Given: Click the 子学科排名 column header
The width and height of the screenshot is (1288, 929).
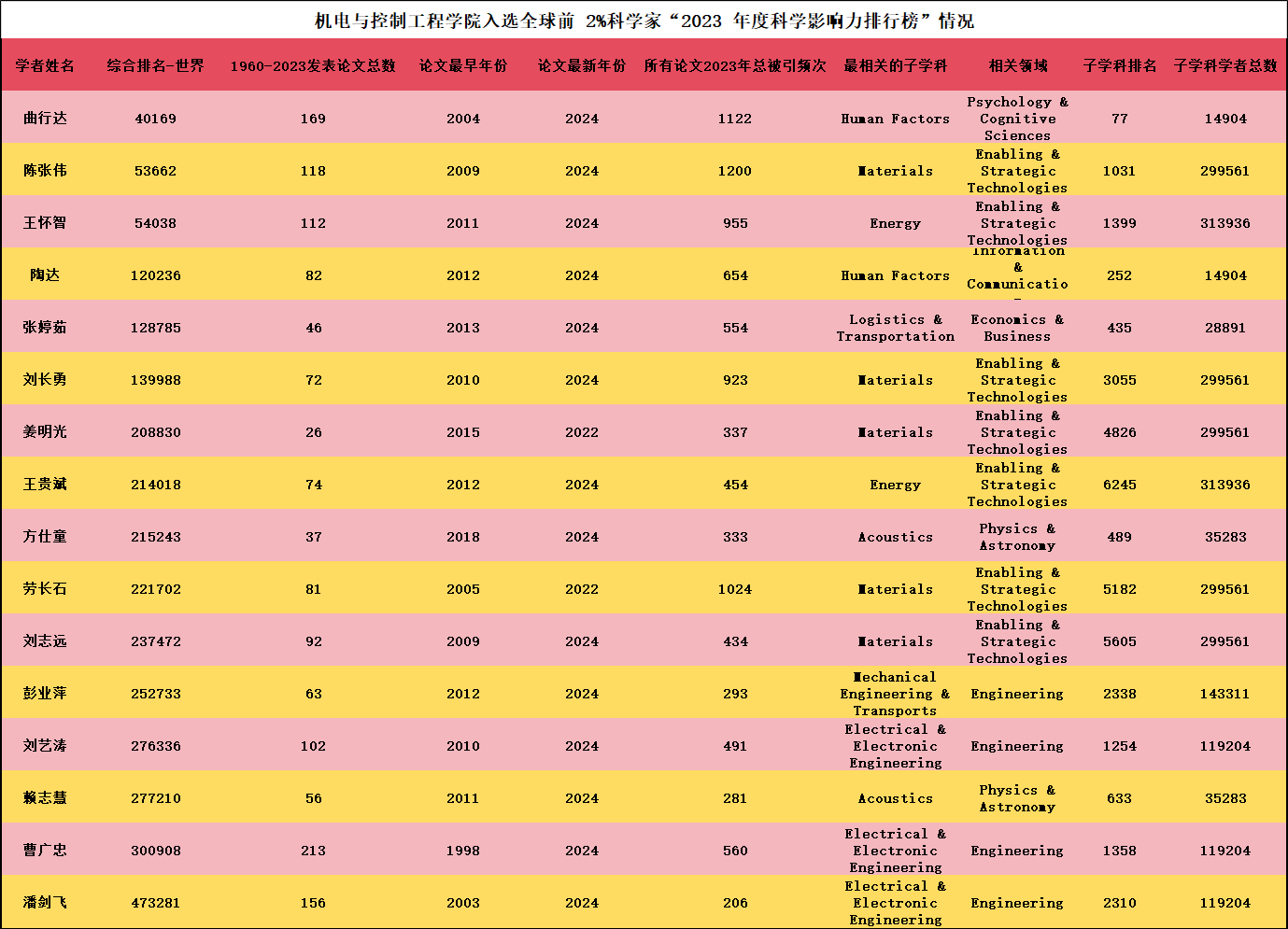Looking at the screenshot, I should pos(1119,65).
